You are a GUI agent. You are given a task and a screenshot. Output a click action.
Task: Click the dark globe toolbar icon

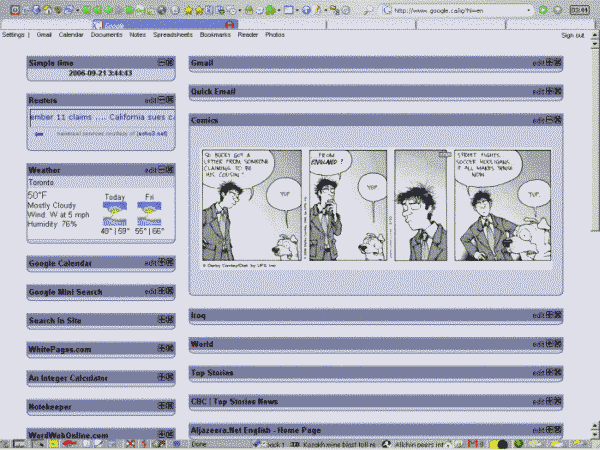click(x=162, y=11)
